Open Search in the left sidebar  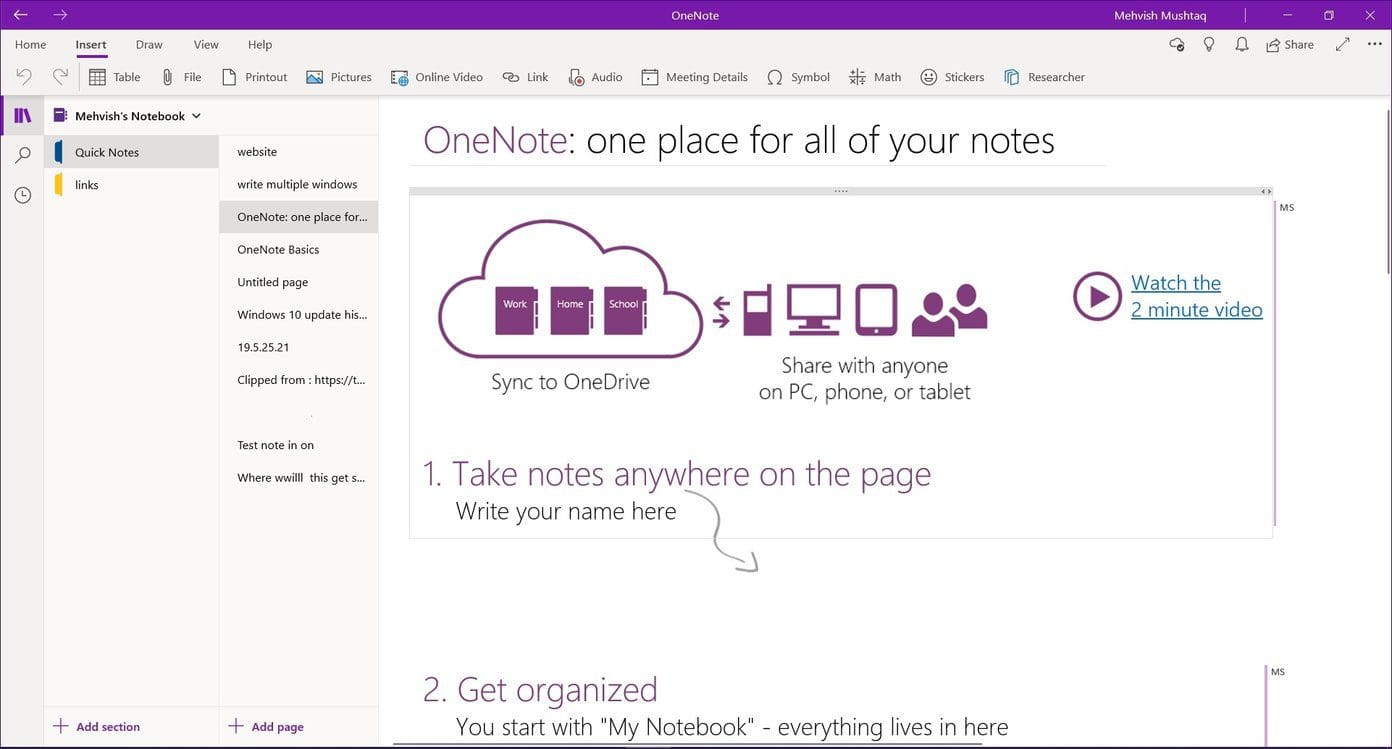click(x=22, y=155)
